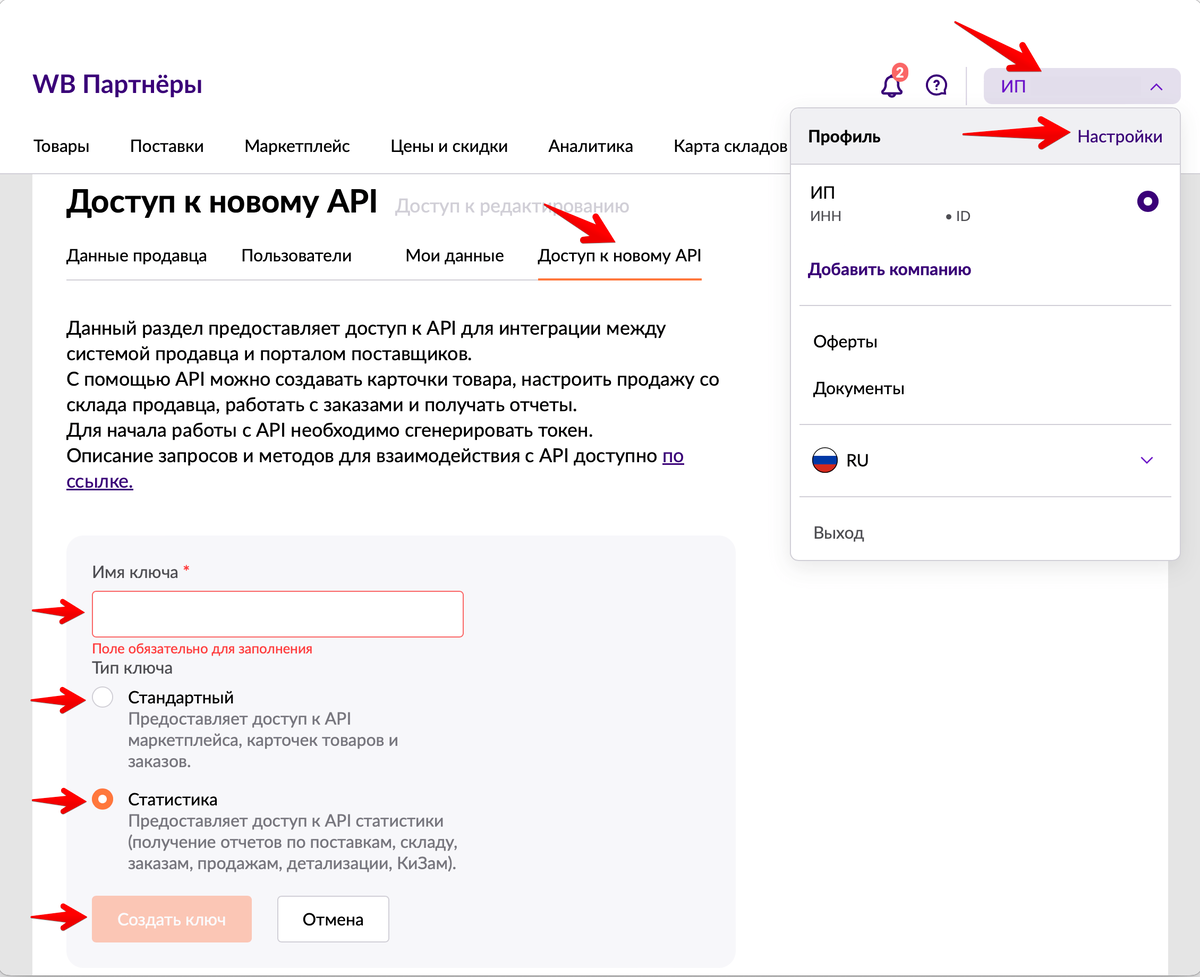
Task: Click Выход to log out
Action: (x=838, y=533)
